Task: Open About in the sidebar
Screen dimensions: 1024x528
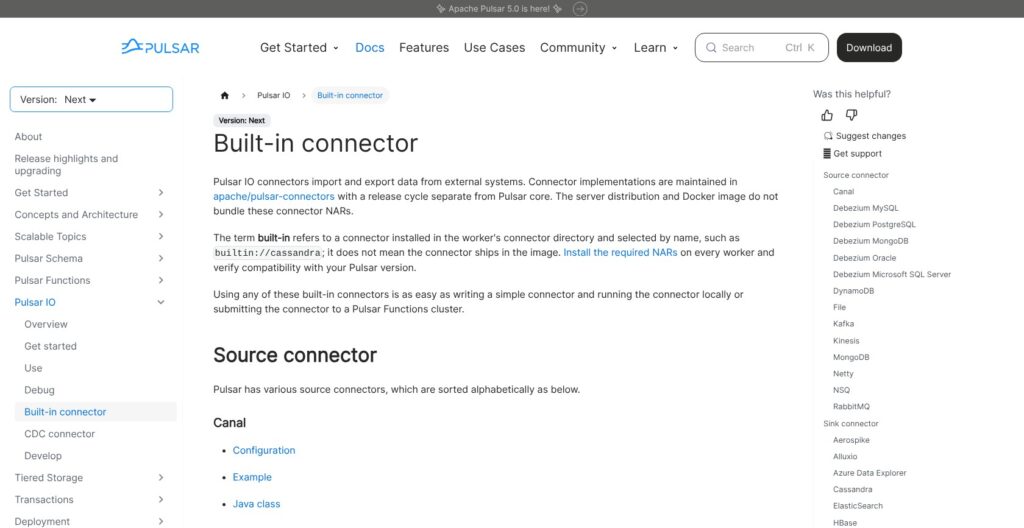Action: (28, 137)
